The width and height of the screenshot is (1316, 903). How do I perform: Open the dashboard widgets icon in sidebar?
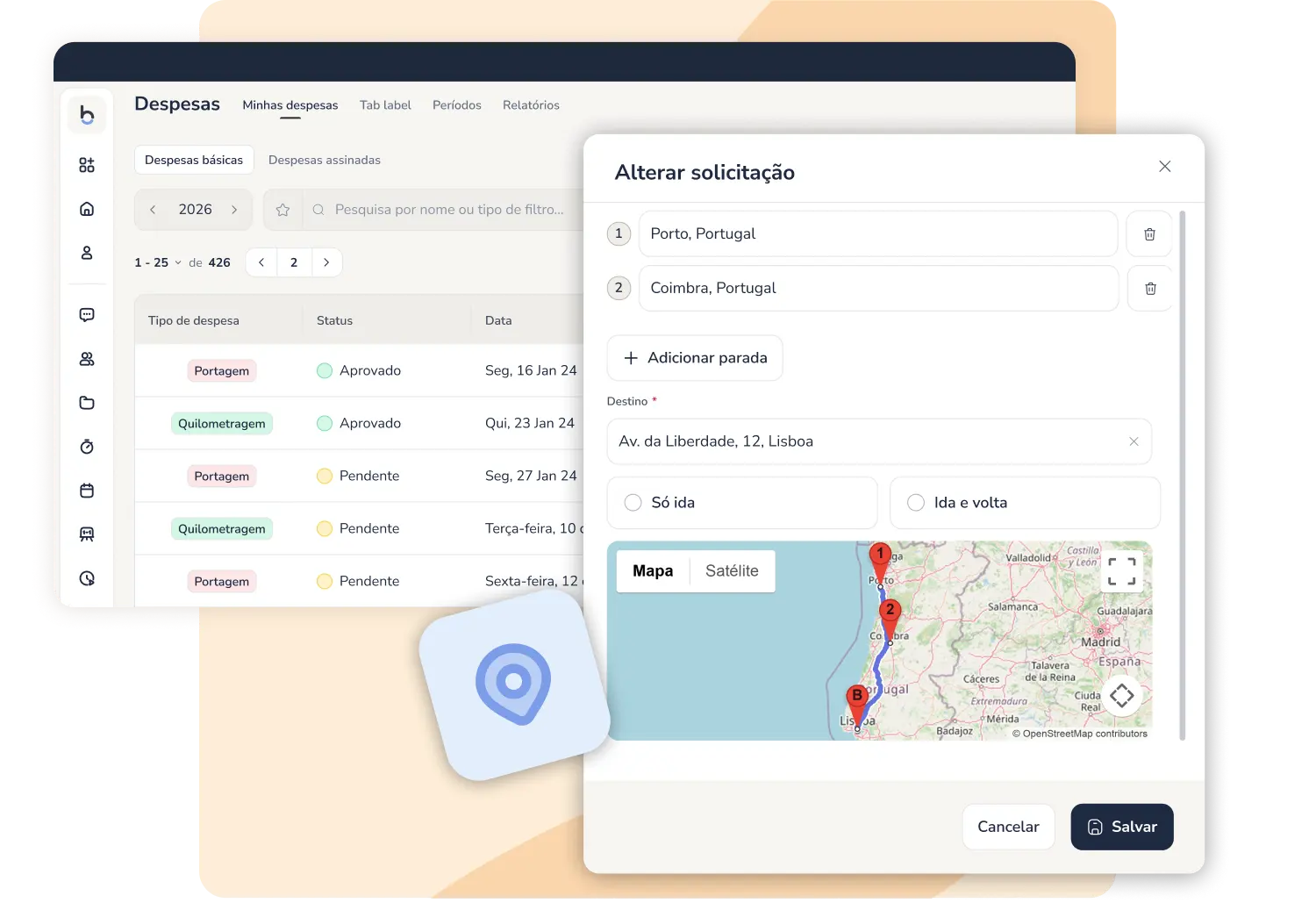87,165
